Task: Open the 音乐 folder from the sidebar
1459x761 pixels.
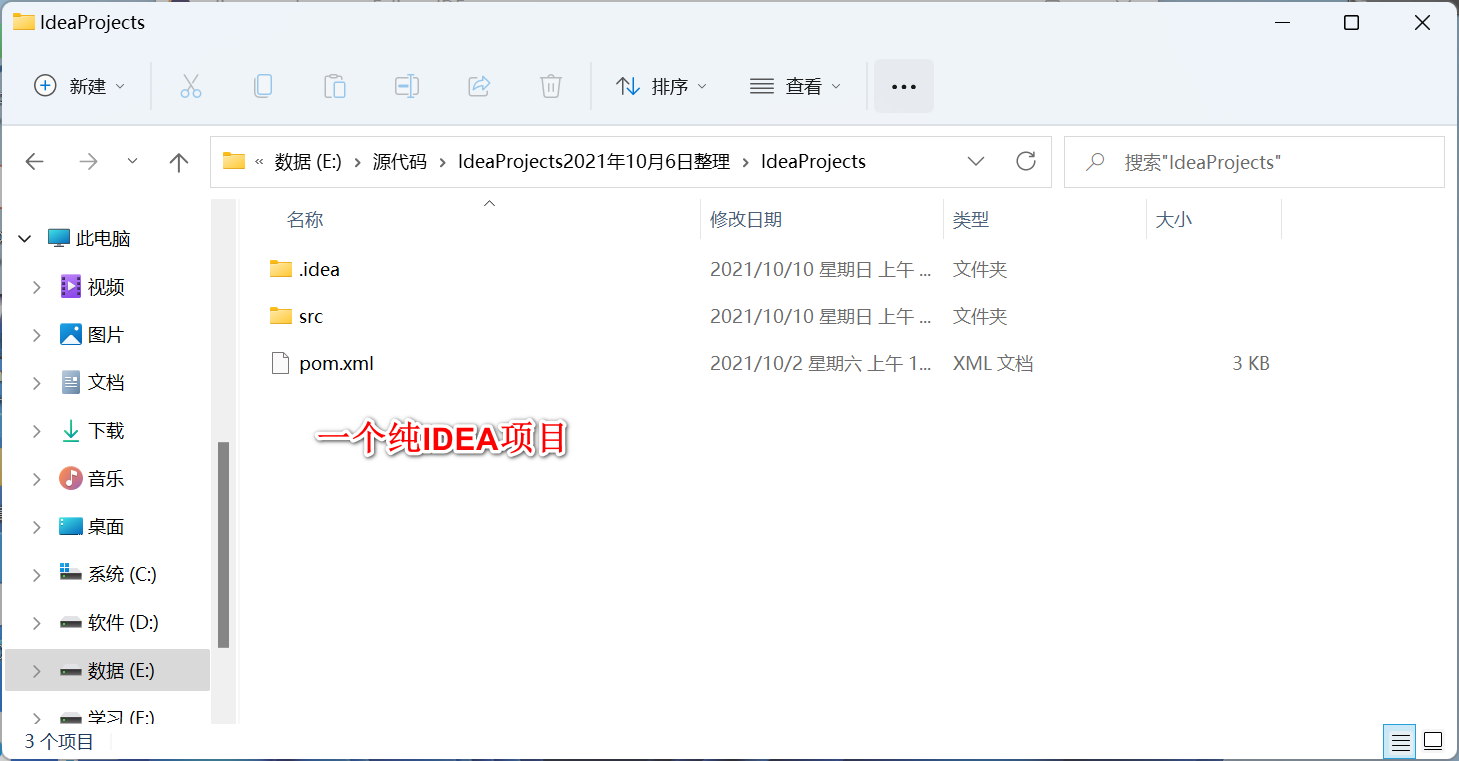Action: (104, 478)
